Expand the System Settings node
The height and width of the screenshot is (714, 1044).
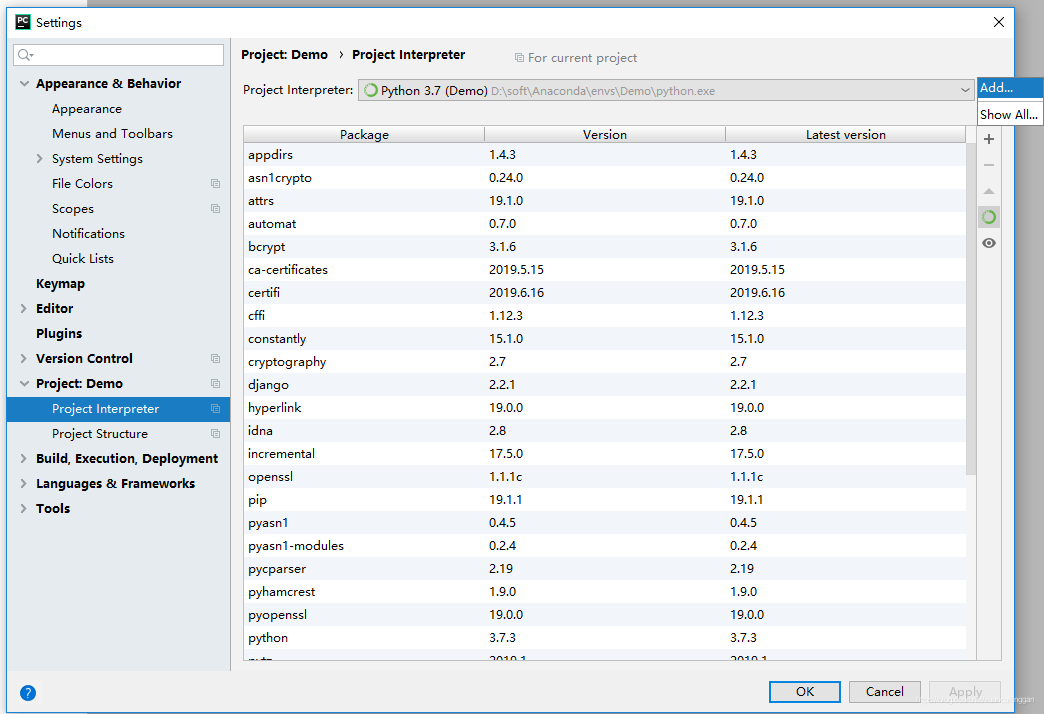(x=39, y=159)
